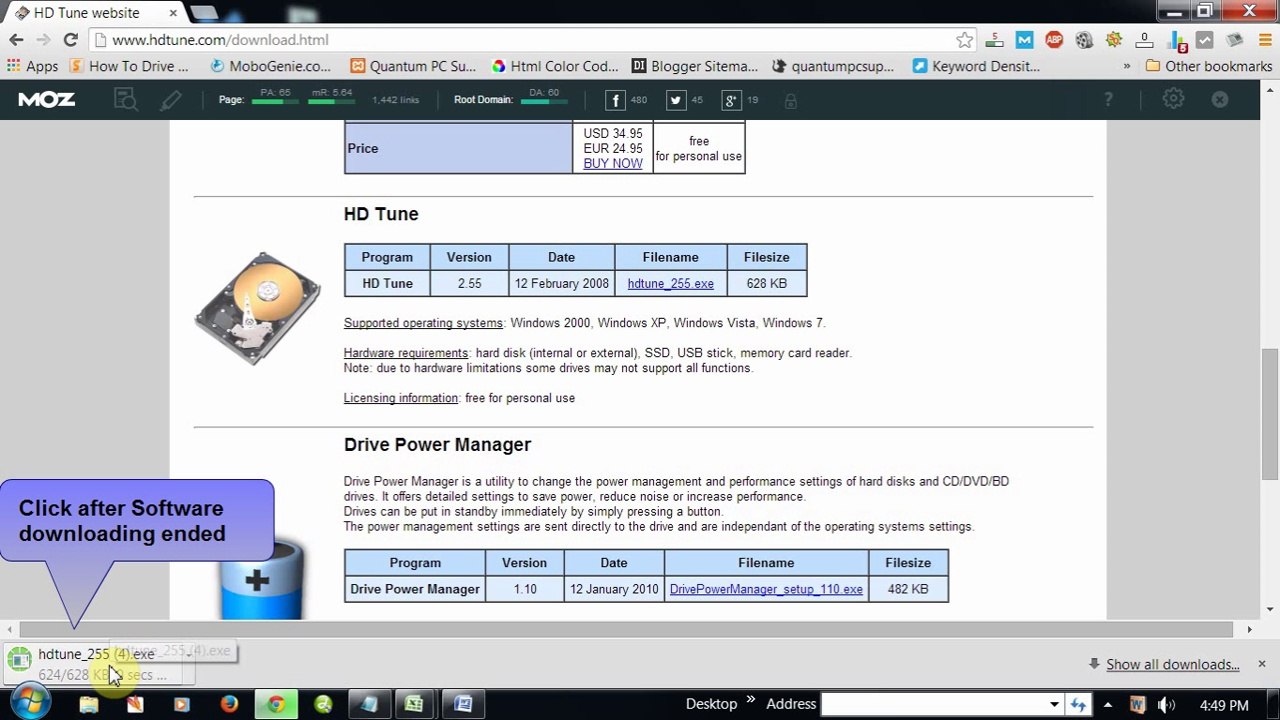Image resolution: width=1280 pixels, height=720 pixels.
Task: Click the Twitter share count icon
Action: tap(676, 100)
